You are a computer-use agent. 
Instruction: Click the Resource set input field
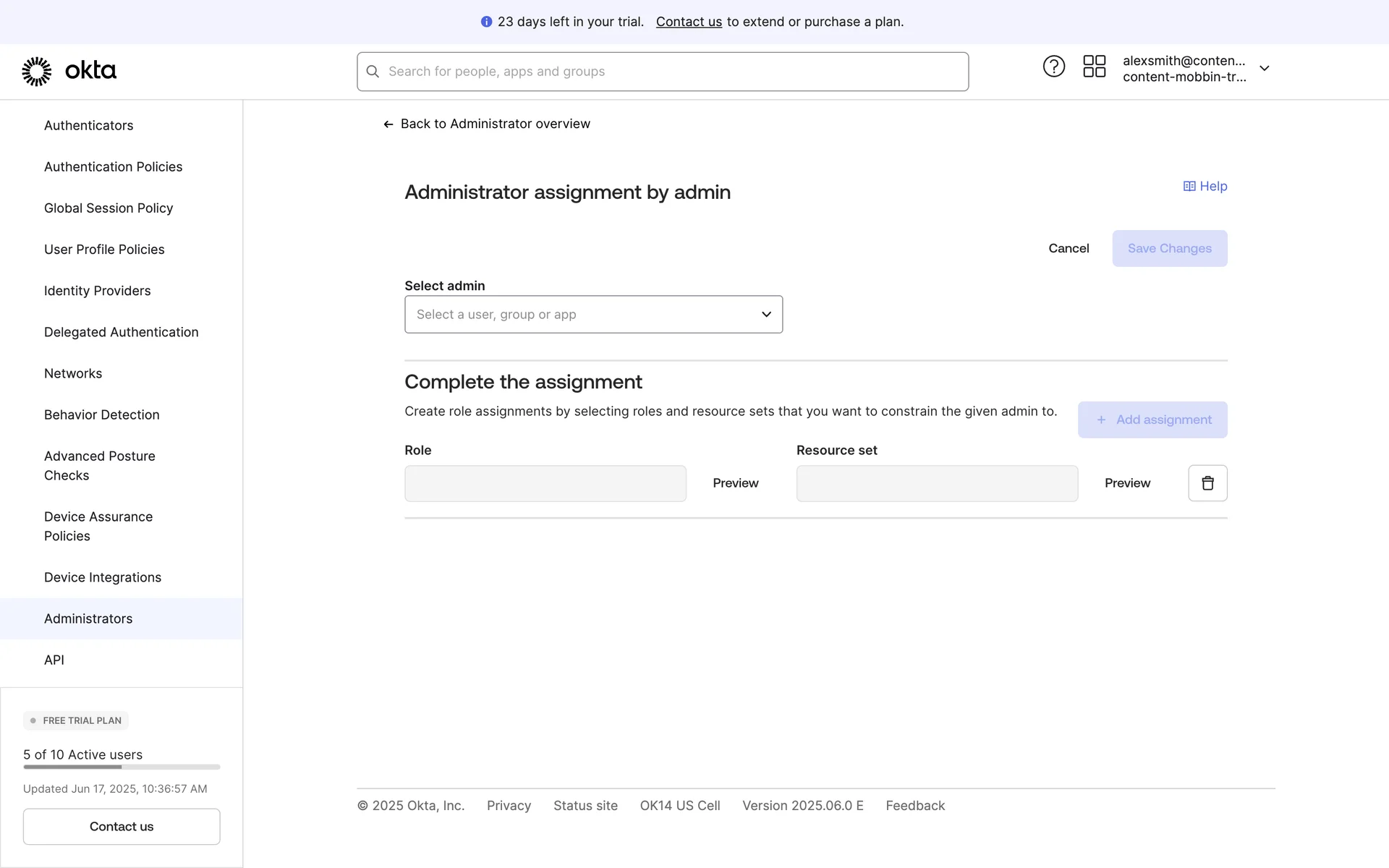pyautogui.click(x=937, y=483)
